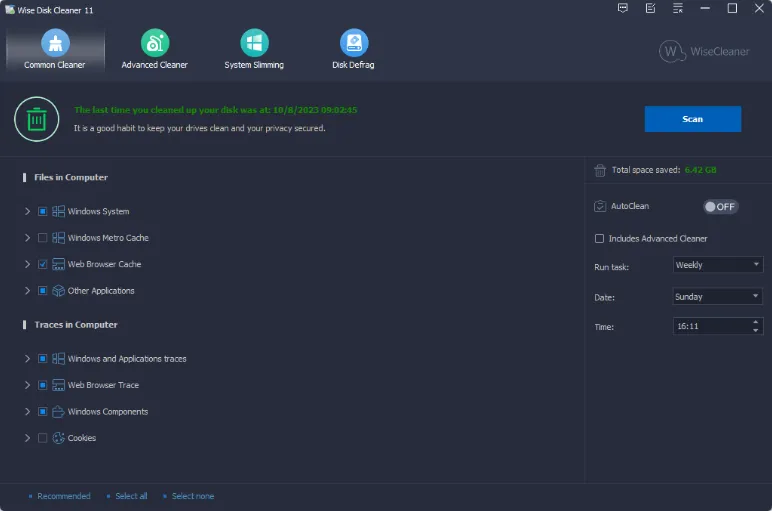Click the last cleaned date message
772x511 pixels.
216,110
